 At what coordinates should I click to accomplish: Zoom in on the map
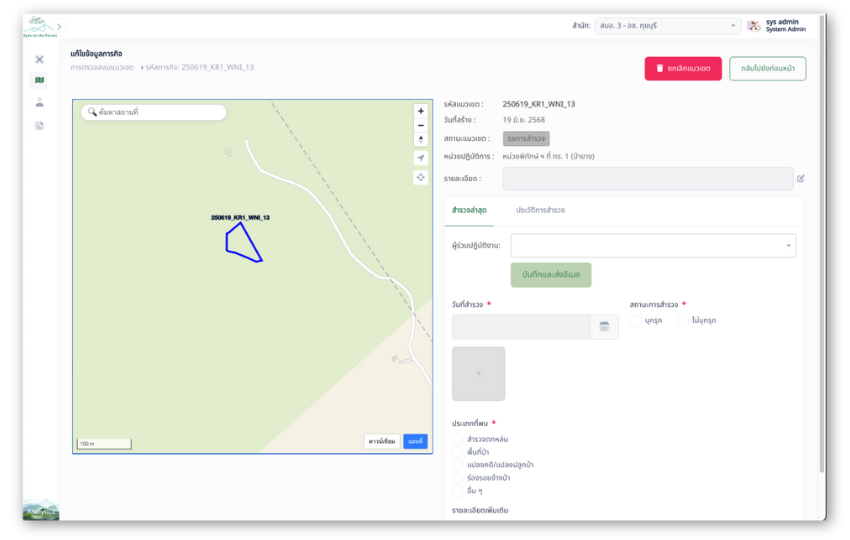(x=420, y=111)
